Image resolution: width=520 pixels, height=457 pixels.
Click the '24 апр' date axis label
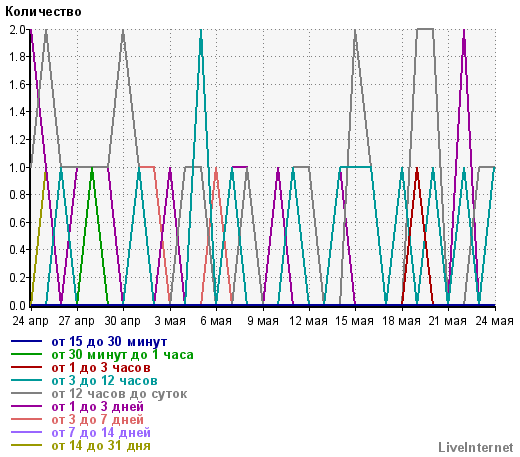coord(31,321)
